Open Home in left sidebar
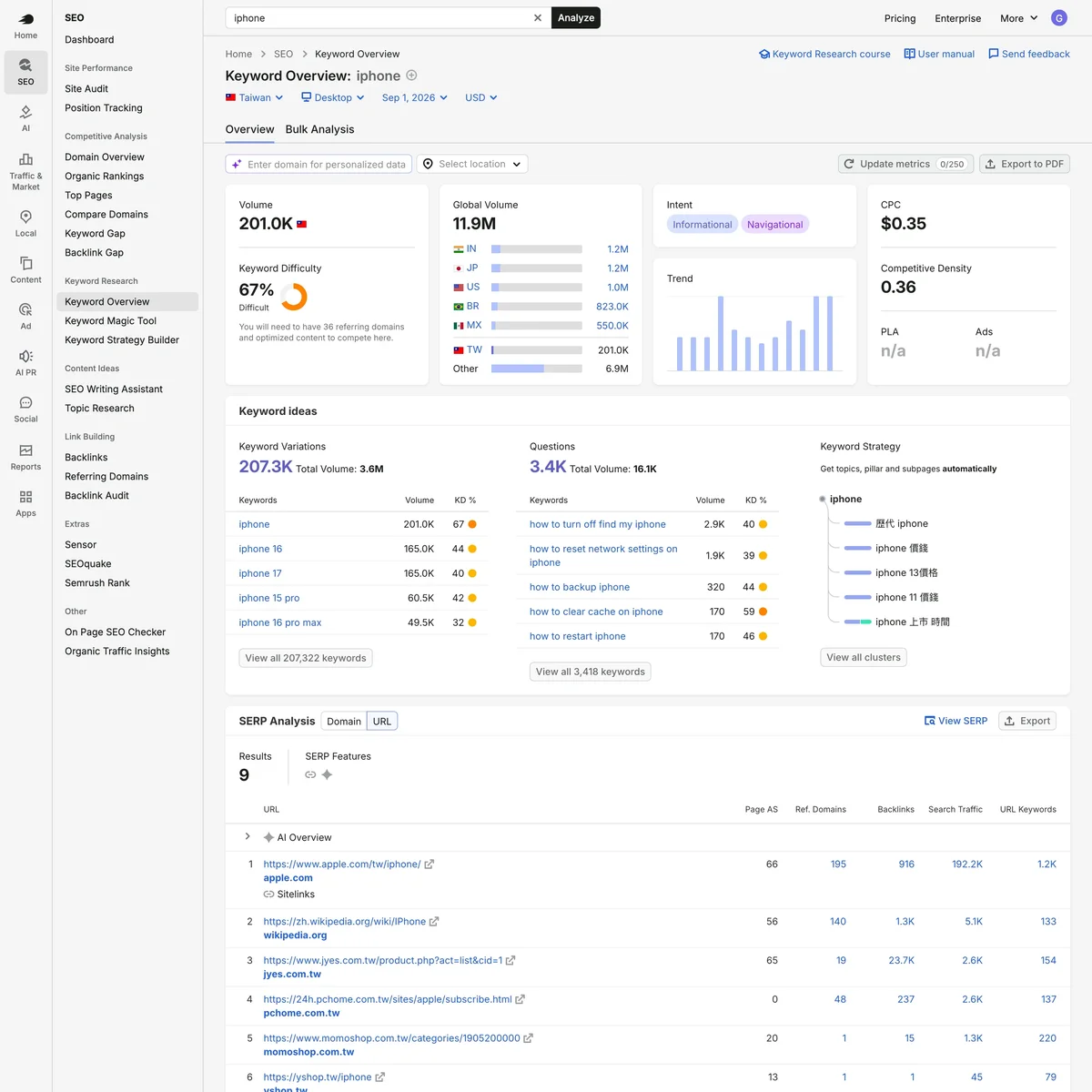1092x1092 pixels. [x=25, y=26]
